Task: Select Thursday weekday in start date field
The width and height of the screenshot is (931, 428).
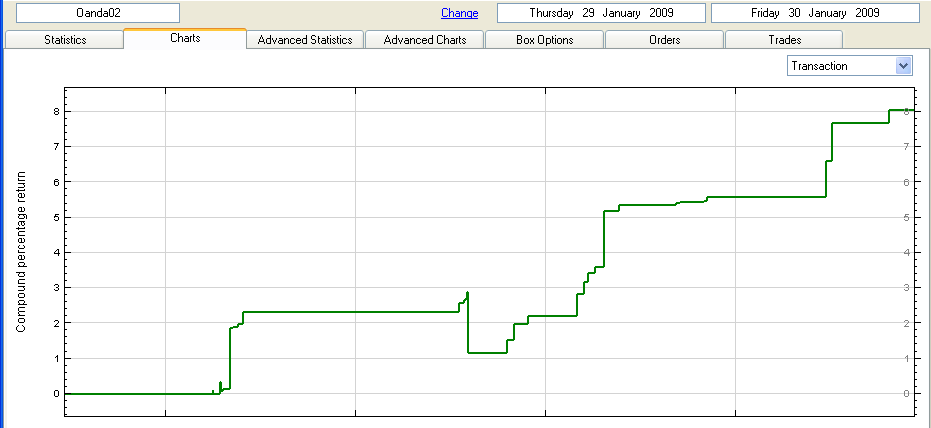Action: pos(552,13)
